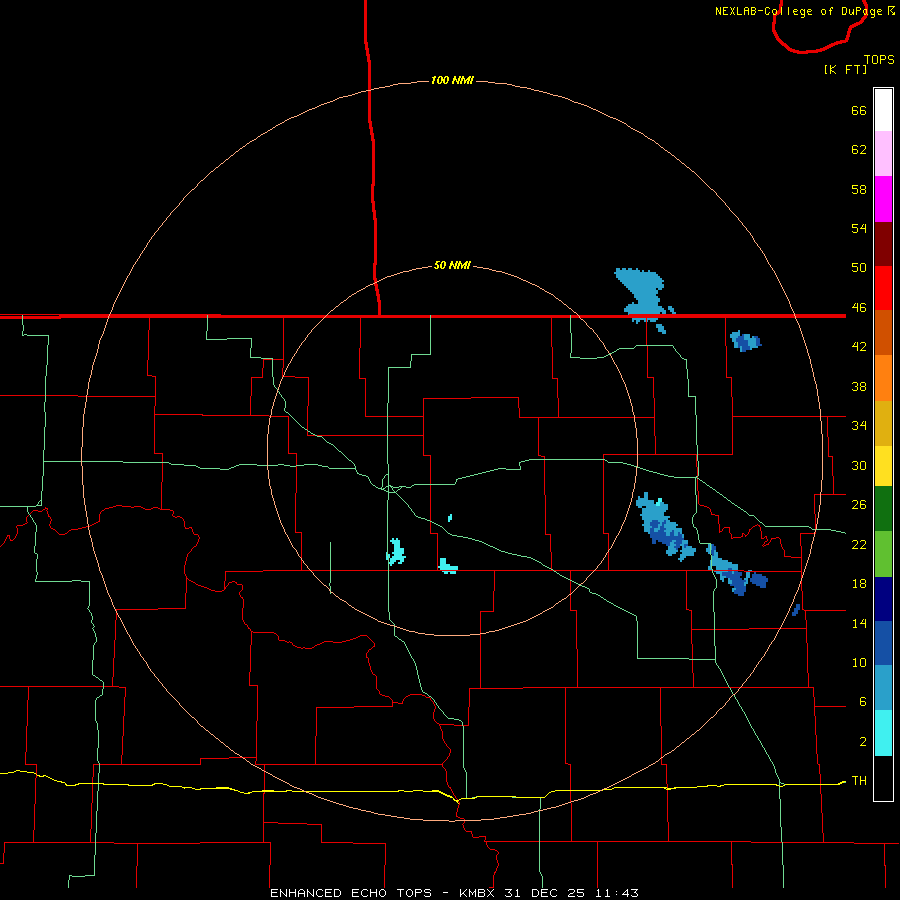
Task: Select the black TH legend swatch
Action: click(x=883, y=778)
